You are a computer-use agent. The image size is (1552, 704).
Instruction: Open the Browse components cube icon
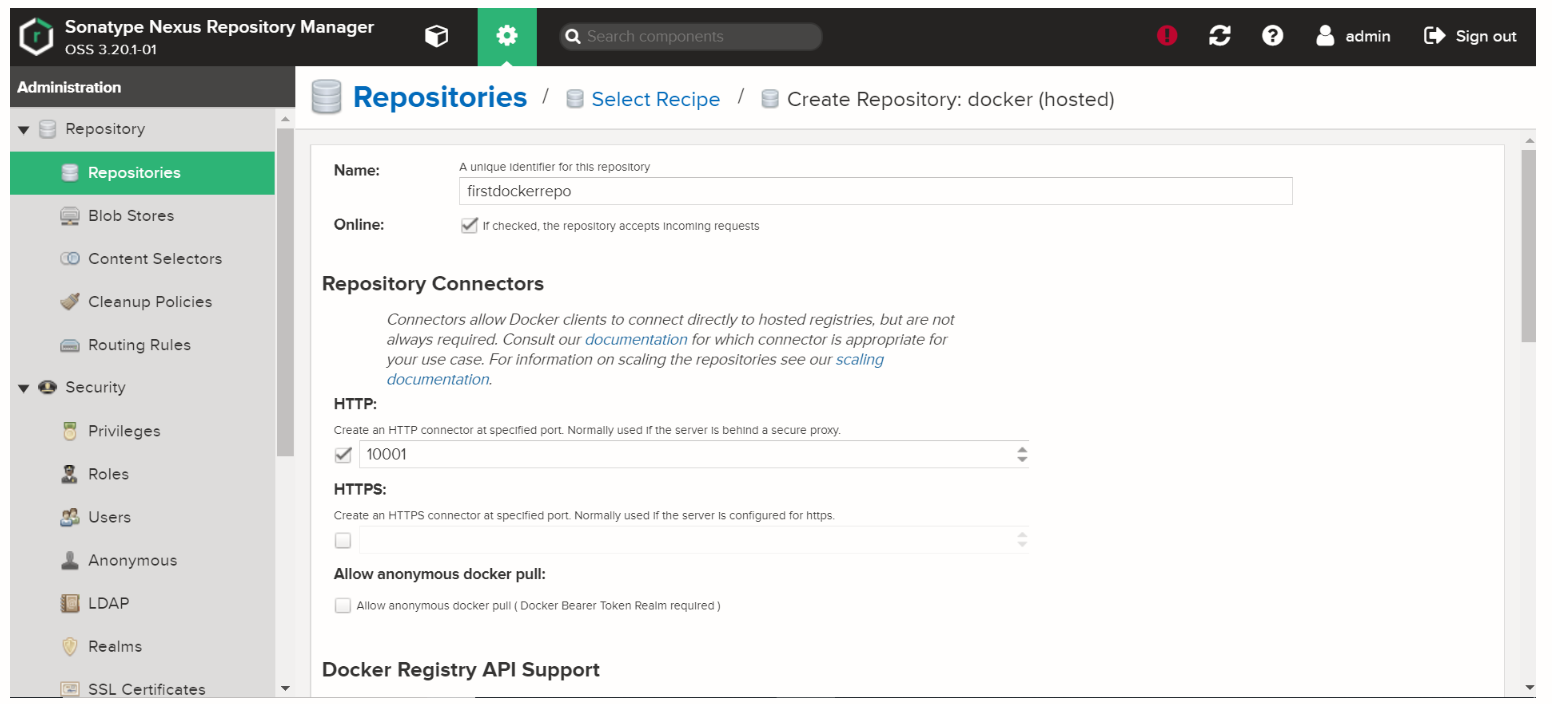coord(436,37)
